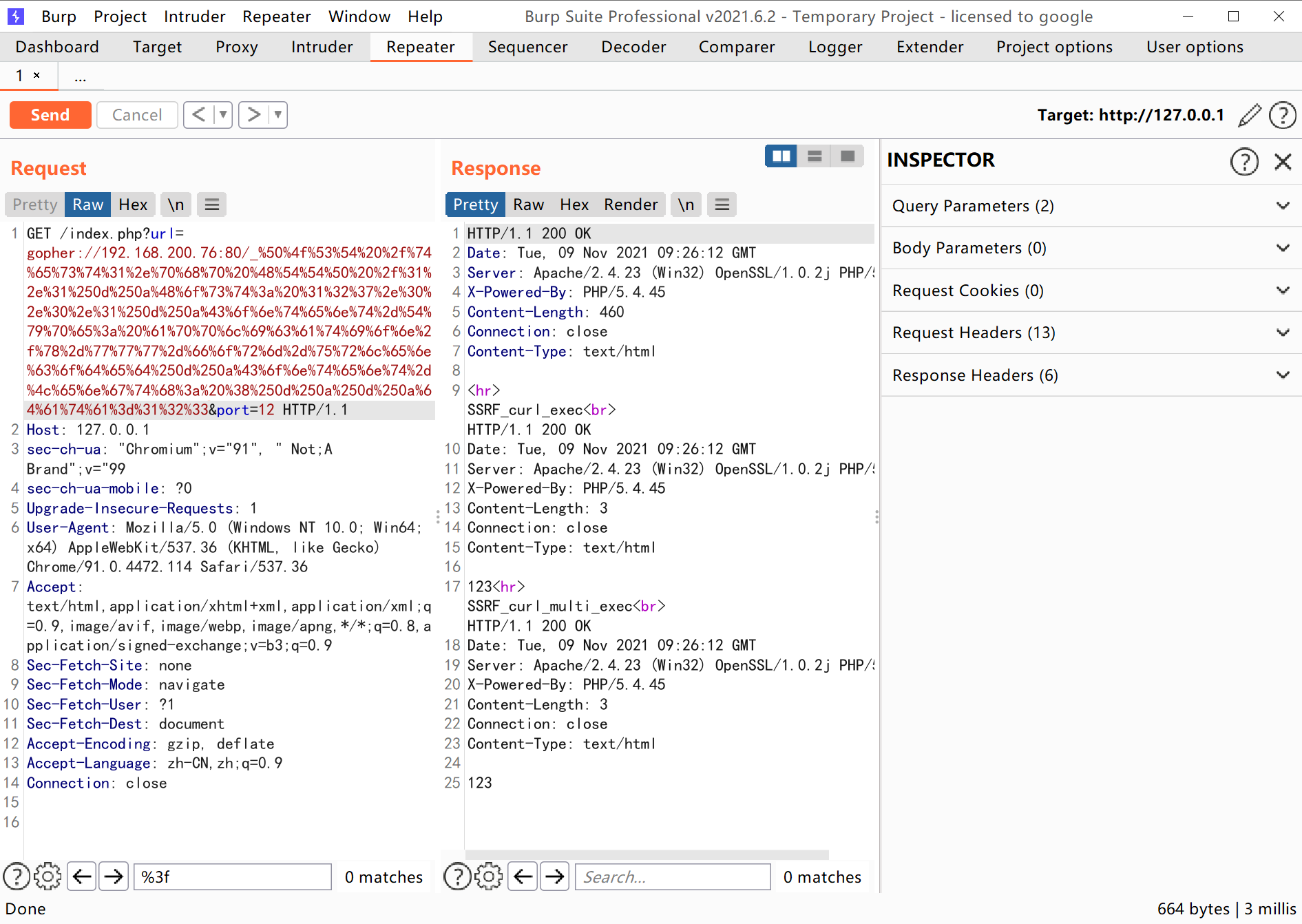This screenshot has height=924, width=1302.
Task: Open the Project options tab
Action: click(1054, 47)
